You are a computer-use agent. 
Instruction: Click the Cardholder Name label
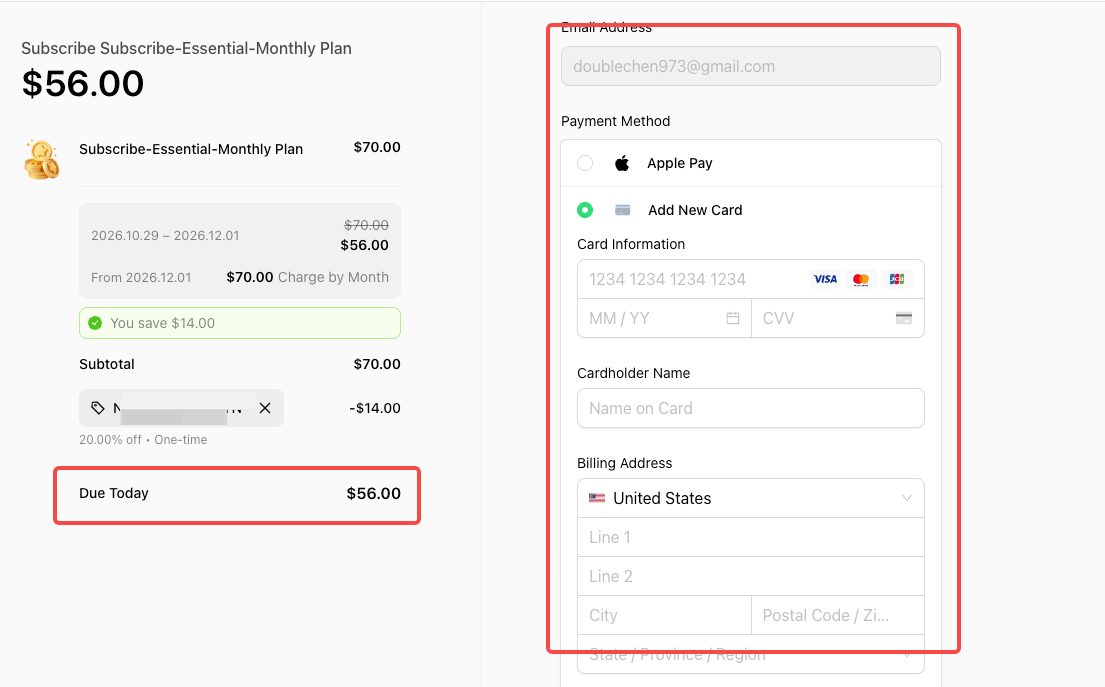pos(634,373)
